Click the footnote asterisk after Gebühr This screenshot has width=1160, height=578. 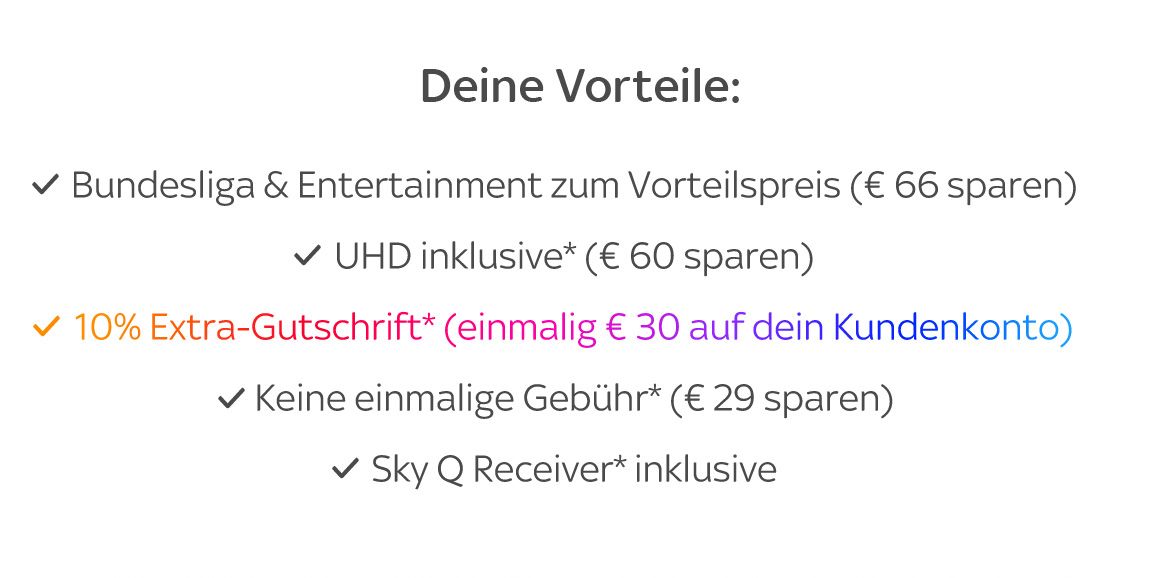click(x=655, y=392)
